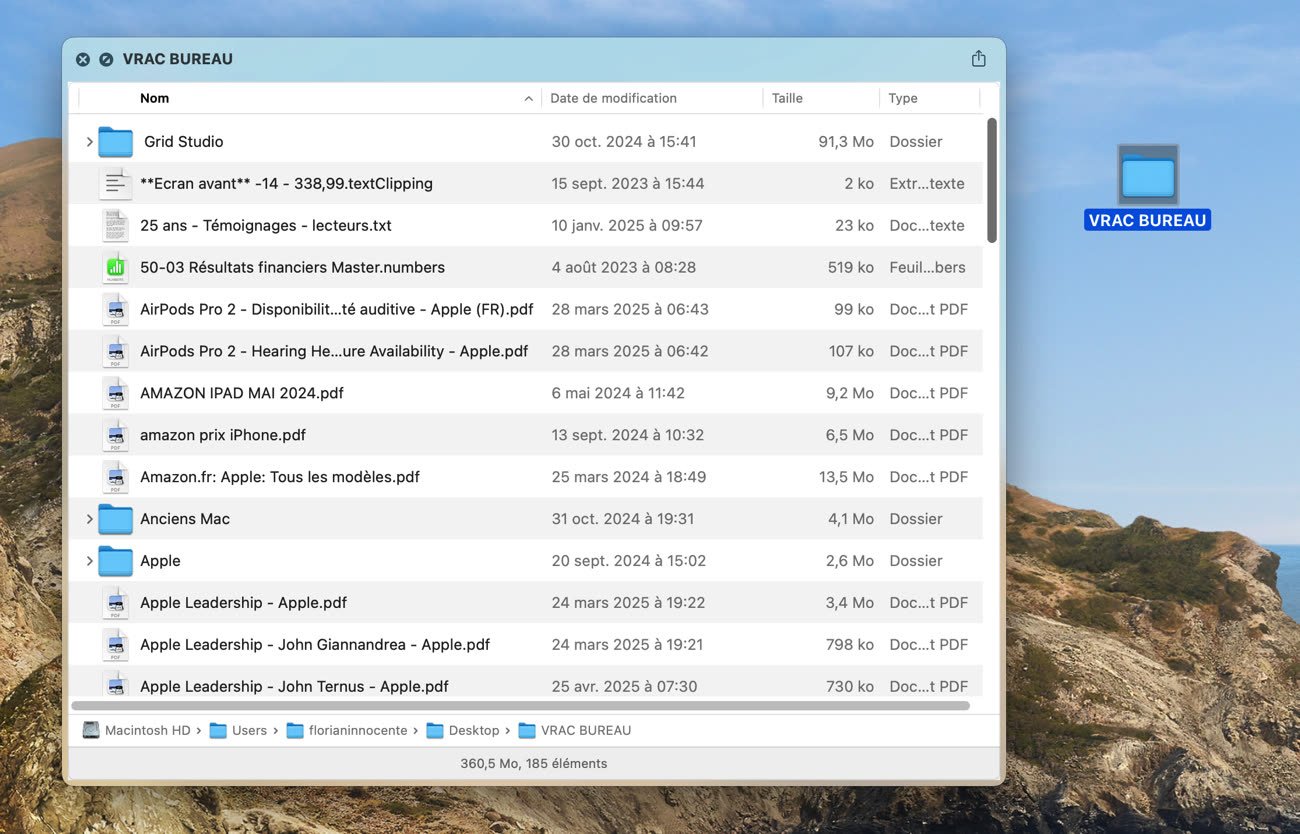Viewport: 1300px width, 834px height.
Task: Click status text 360,5 Mo, 185 éléments
Action: coord(534,764)
